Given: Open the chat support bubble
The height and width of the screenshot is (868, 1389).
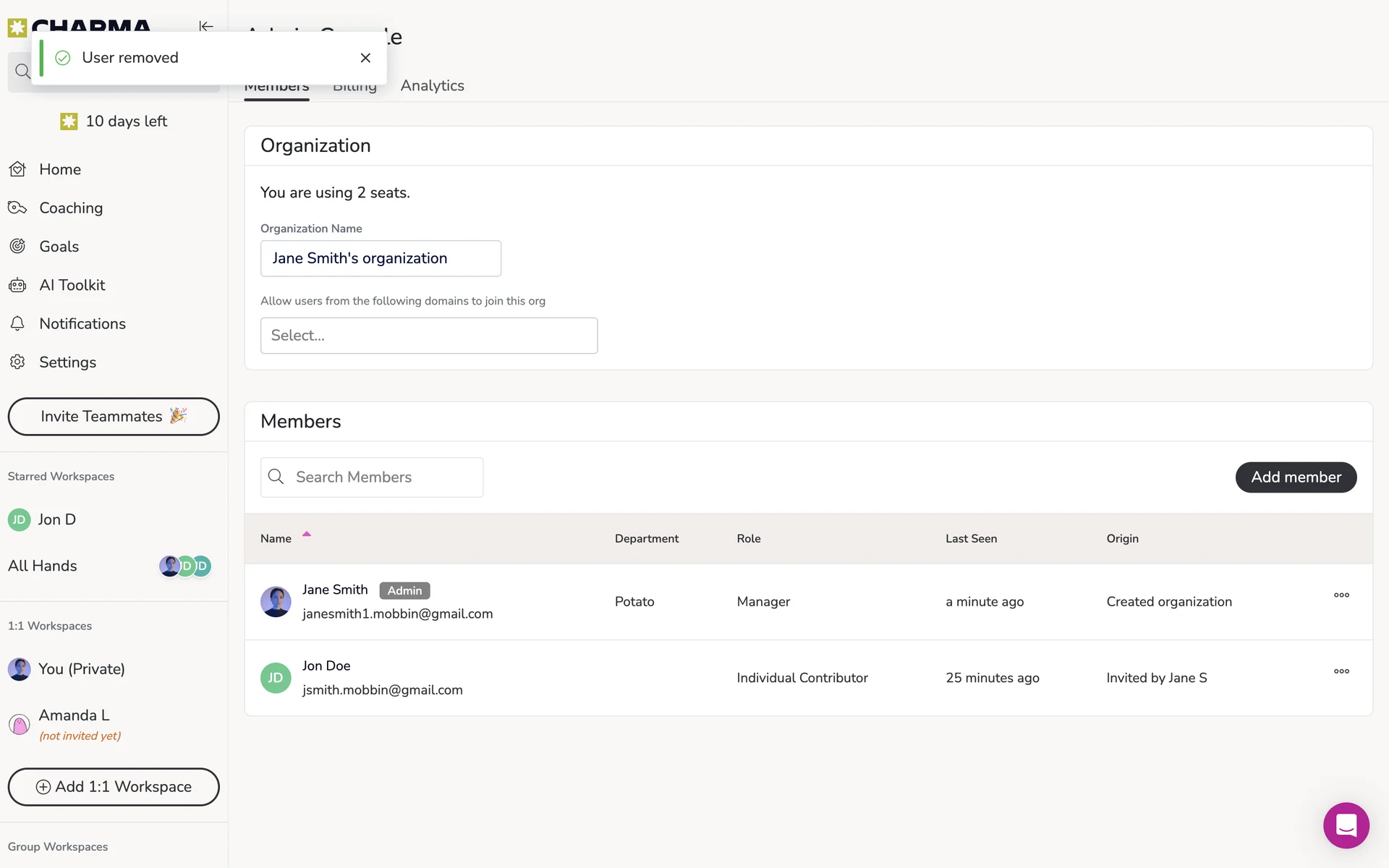Looking at the screenshot, I should tap(1346, 825).
